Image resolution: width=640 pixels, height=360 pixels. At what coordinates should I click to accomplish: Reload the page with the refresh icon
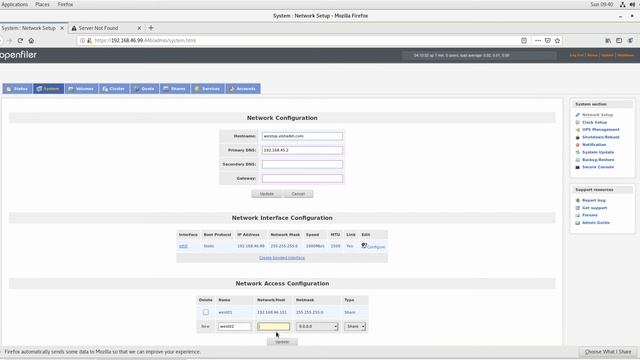pyautogui.click(x=20, y=40)
